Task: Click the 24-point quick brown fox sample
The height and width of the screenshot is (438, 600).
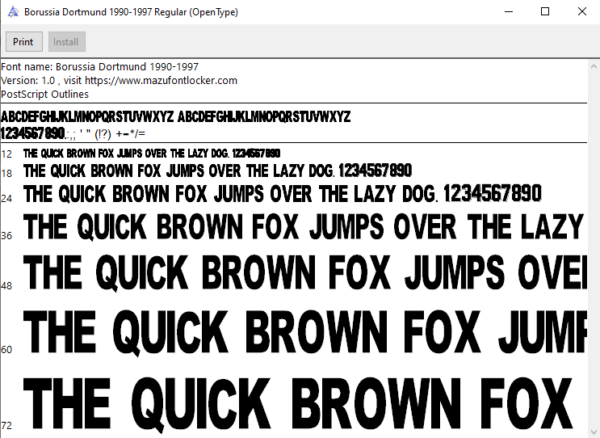Action: pyautogui.click(x=282, y=194)
